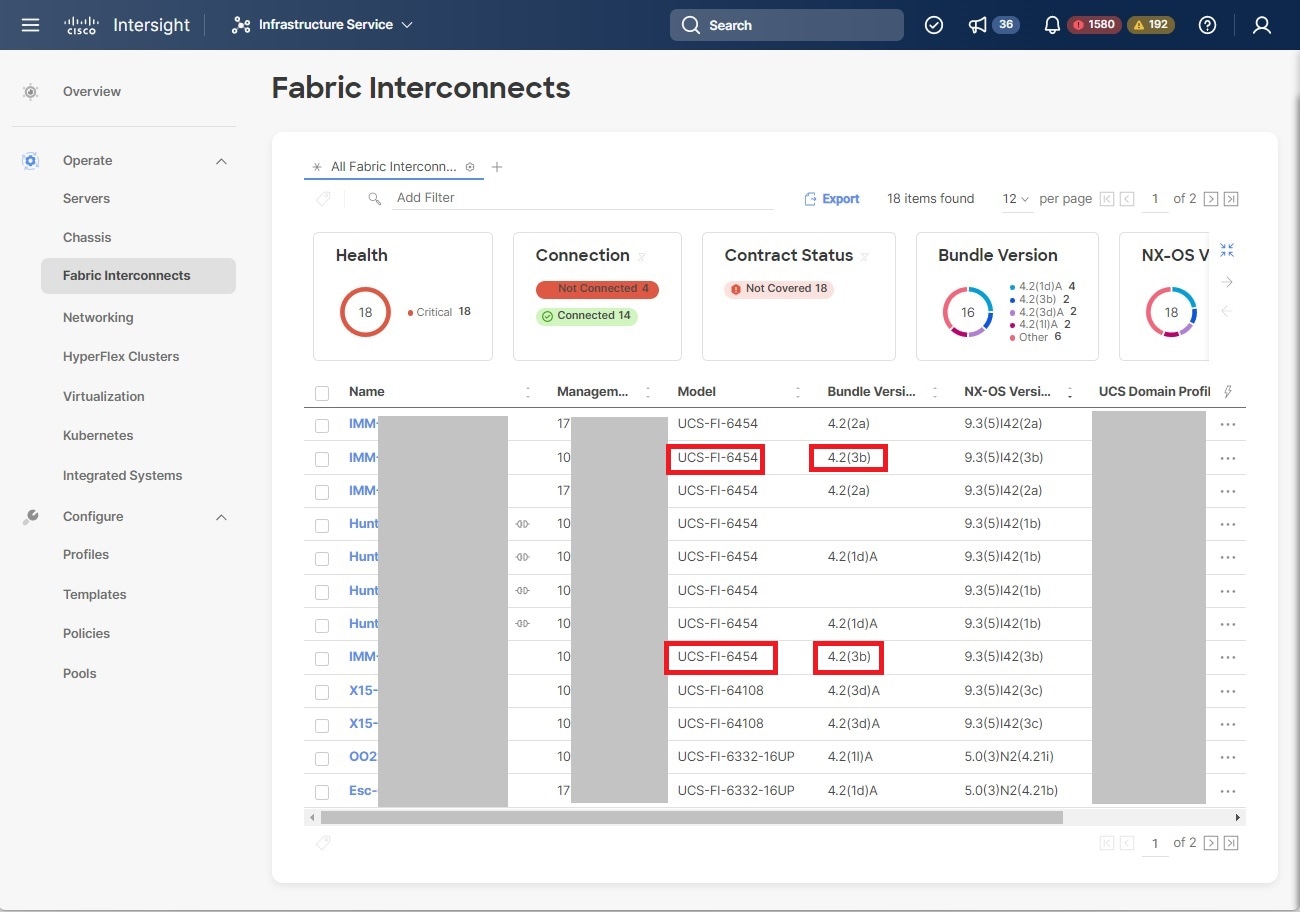The width and height of the screenshot is (1300, 912).
Task: Sort by the Model column arrows
Action: pyautogui.click(x=798, y=392)
